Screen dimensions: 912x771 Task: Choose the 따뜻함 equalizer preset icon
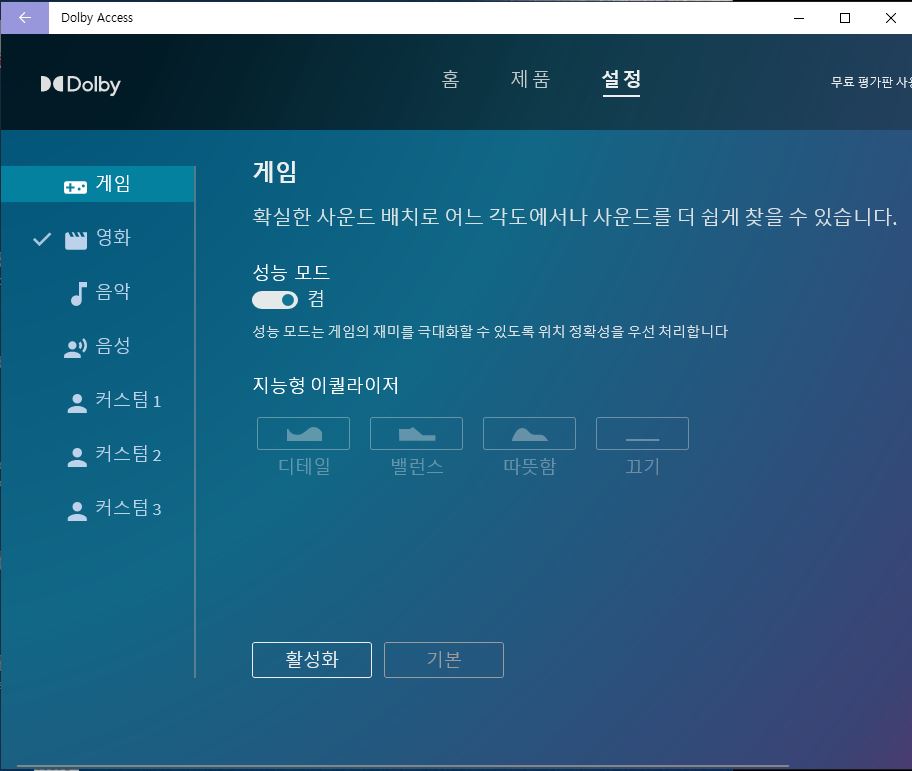529,433
